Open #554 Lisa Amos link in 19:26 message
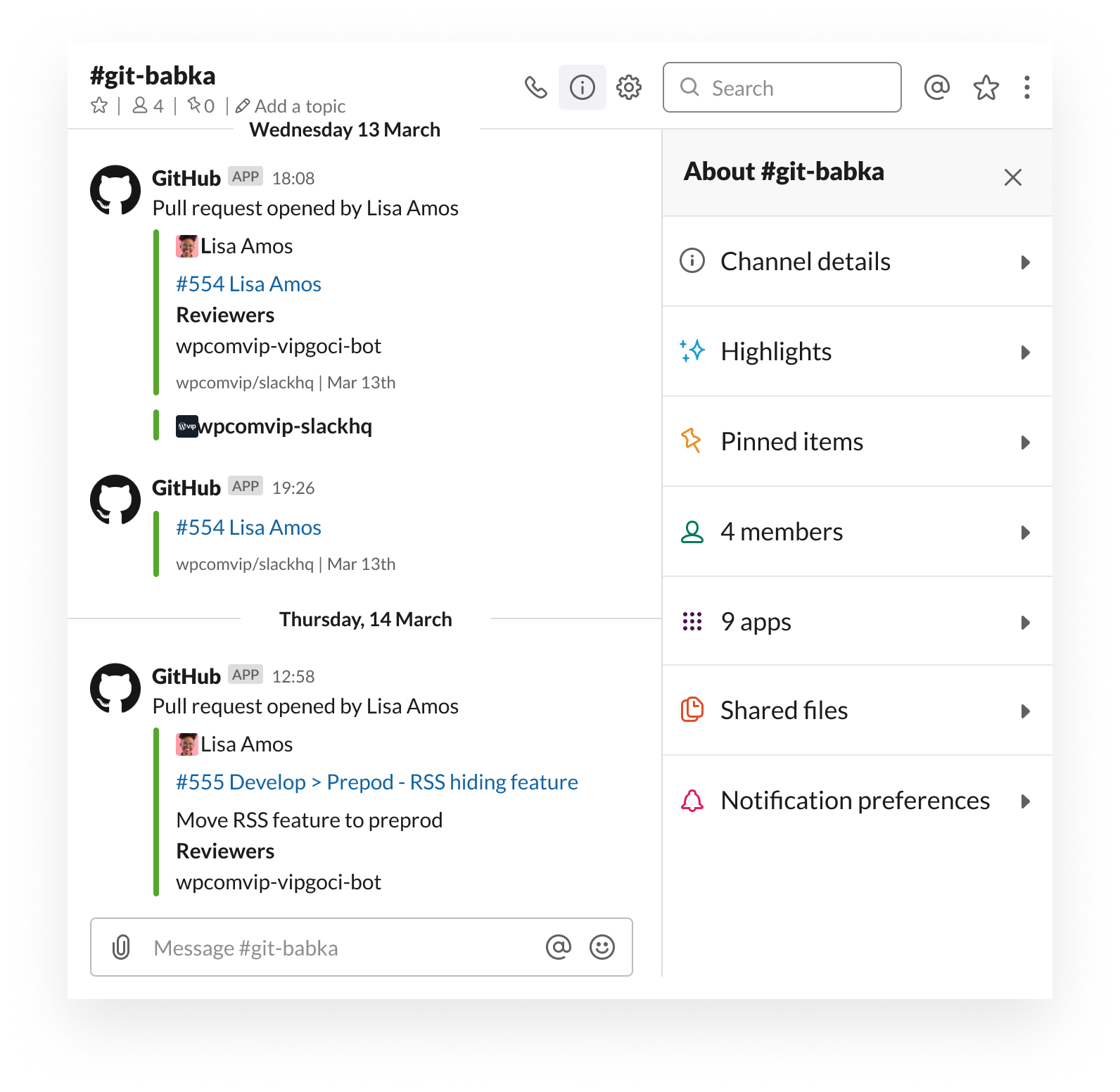Image resolution: width=1120 pixels, height=1092 pixels. 248,528
